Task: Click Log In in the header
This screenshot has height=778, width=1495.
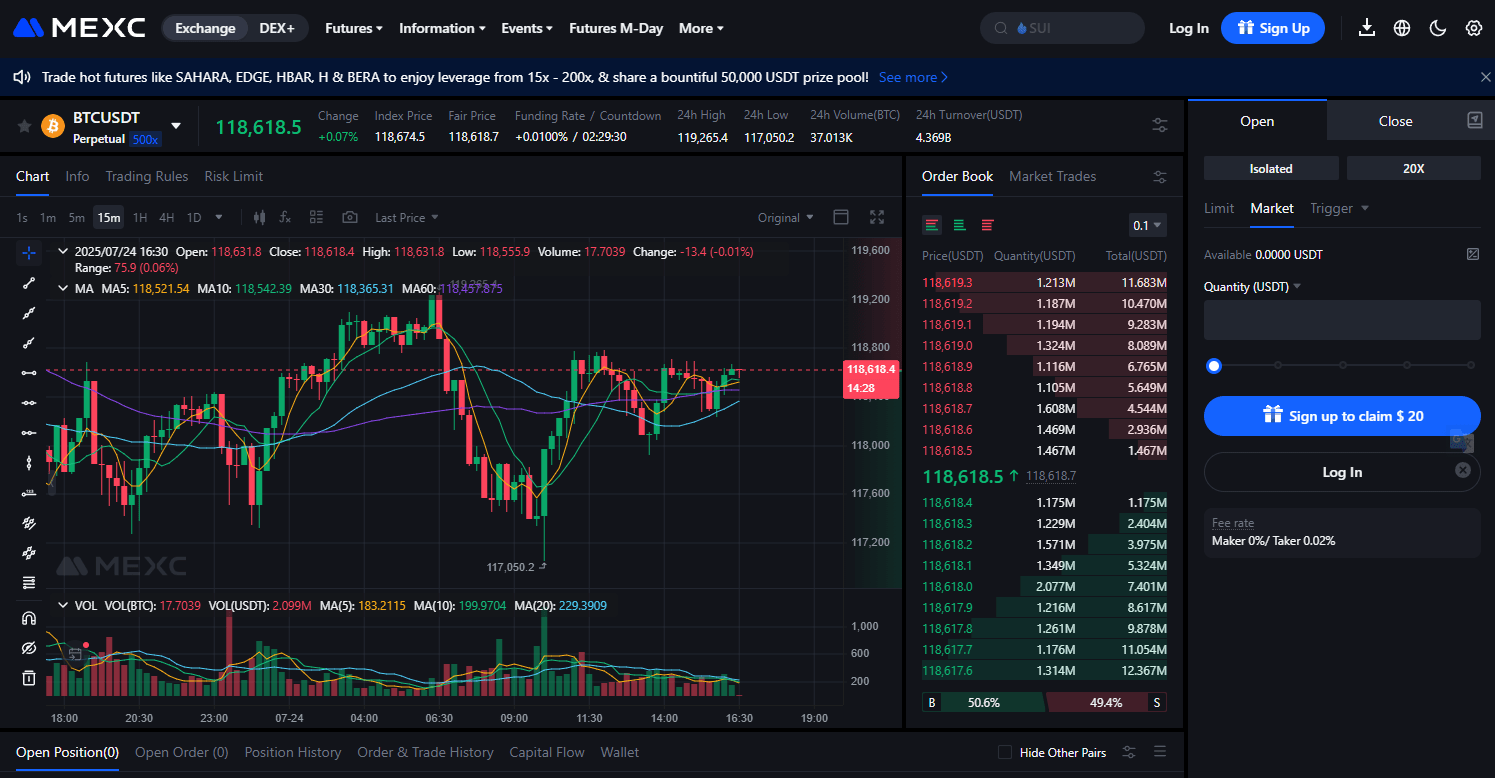Action: [x=1189, y=28]
